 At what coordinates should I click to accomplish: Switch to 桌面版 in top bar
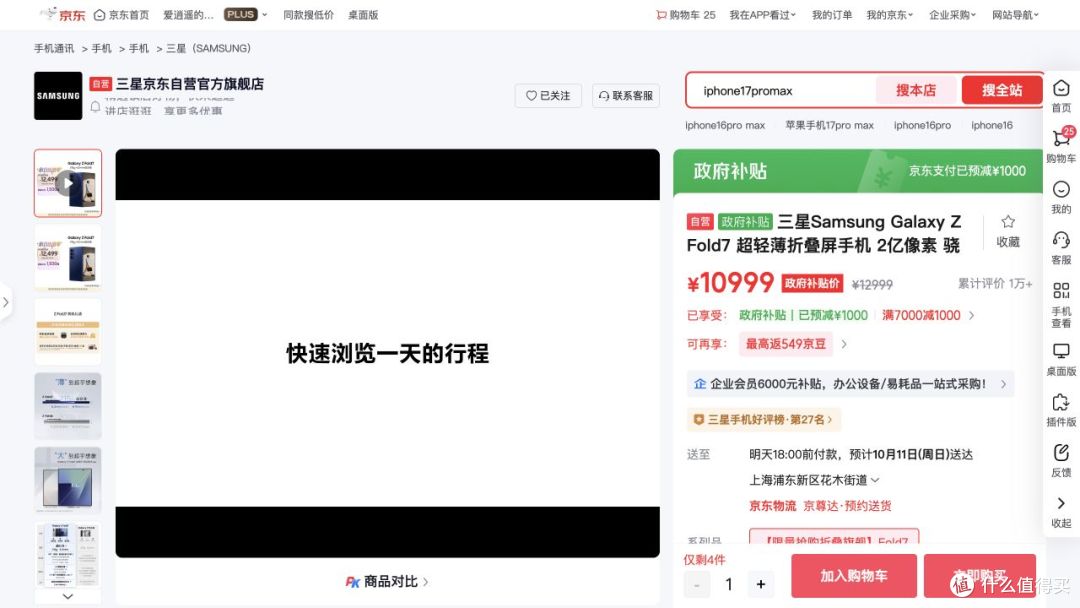pos(363,15)
